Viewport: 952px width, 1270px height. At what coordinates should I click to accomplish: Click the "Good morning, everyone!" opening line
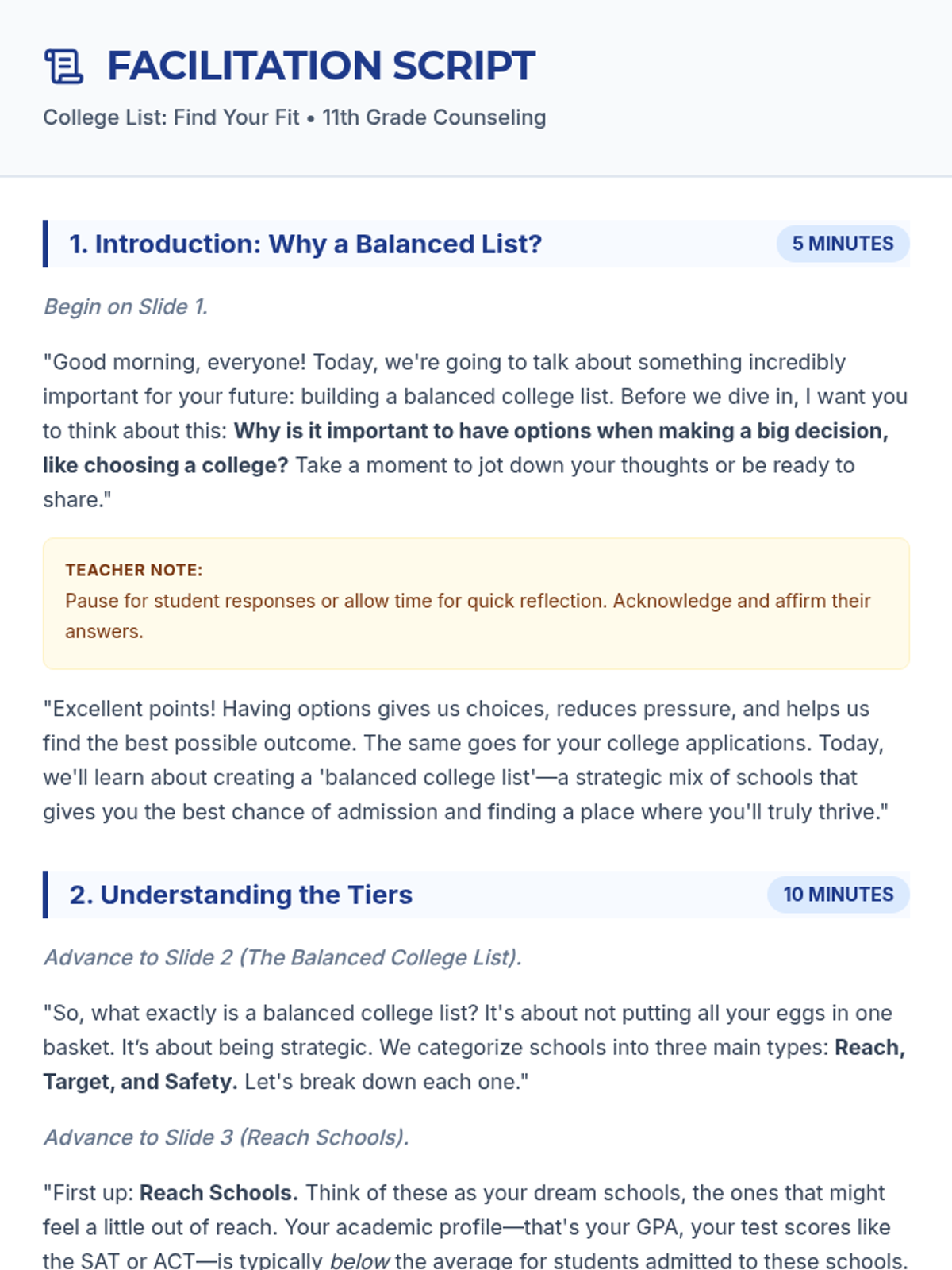tap(175, 362)
